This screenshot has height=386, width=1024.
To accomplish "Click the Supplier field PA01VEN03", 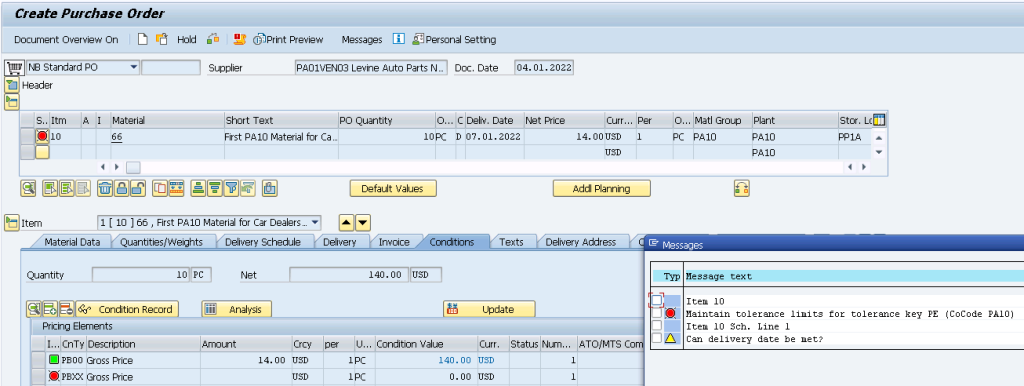I will pyautogui.click(x=371, y=67).
